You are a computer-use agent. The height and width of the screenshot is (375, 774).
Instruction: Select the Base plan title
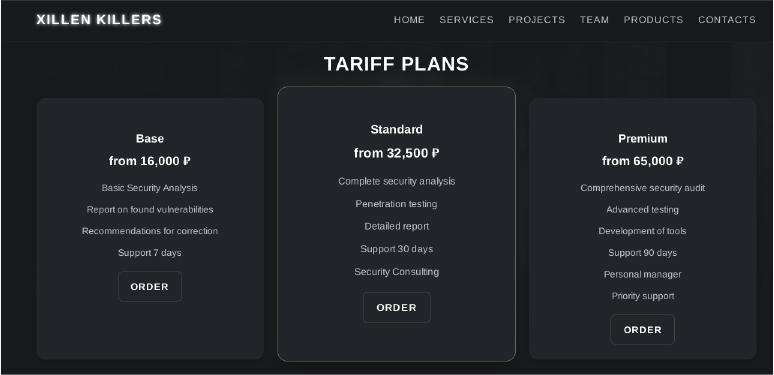pos(150,139)
